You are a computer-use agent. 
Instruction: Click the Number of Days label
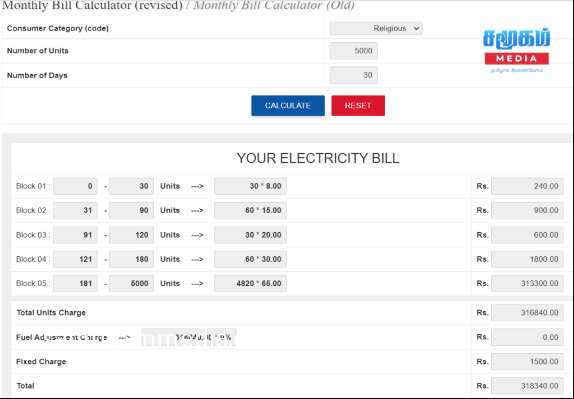tap(37, 75)
